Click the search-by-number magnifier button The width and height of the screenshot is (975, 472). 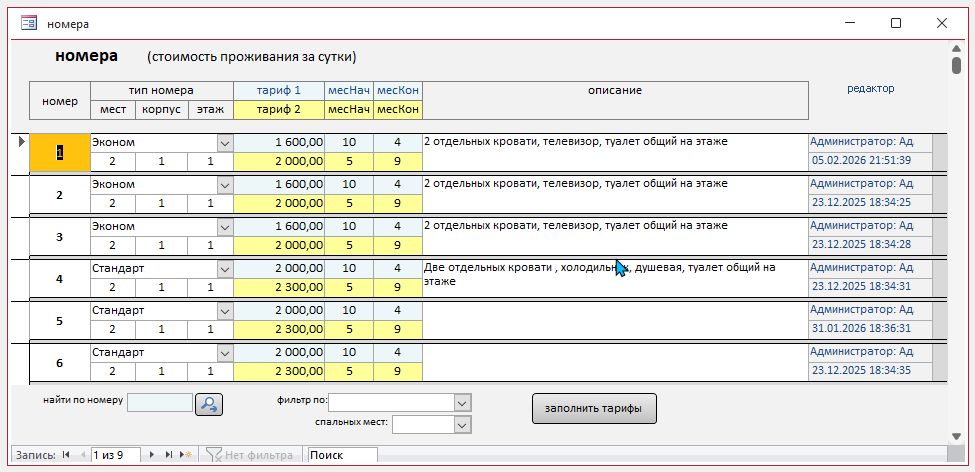click(x=209, y=404)
